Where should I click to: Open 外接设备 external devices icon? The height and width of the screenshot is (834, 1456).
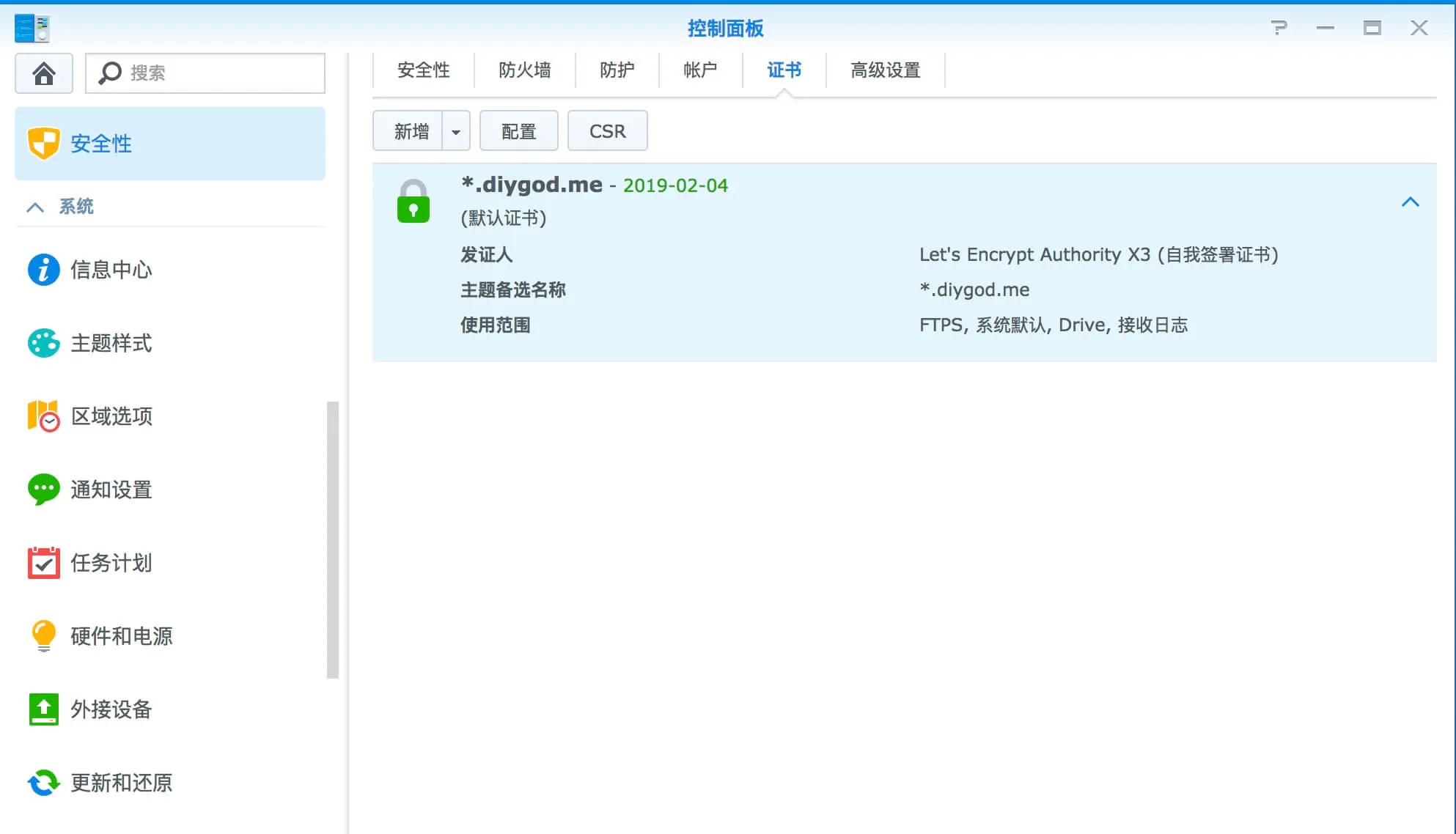(43, 709)
